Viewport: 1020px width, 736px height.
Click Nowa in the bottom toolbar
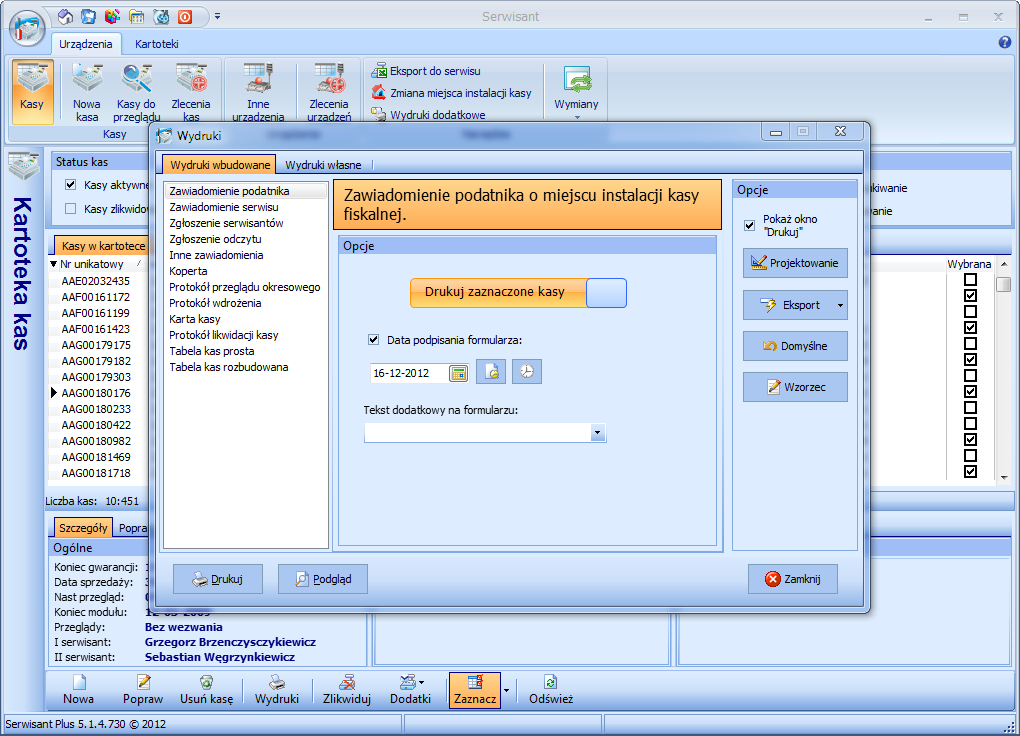(x=78, y=690)
